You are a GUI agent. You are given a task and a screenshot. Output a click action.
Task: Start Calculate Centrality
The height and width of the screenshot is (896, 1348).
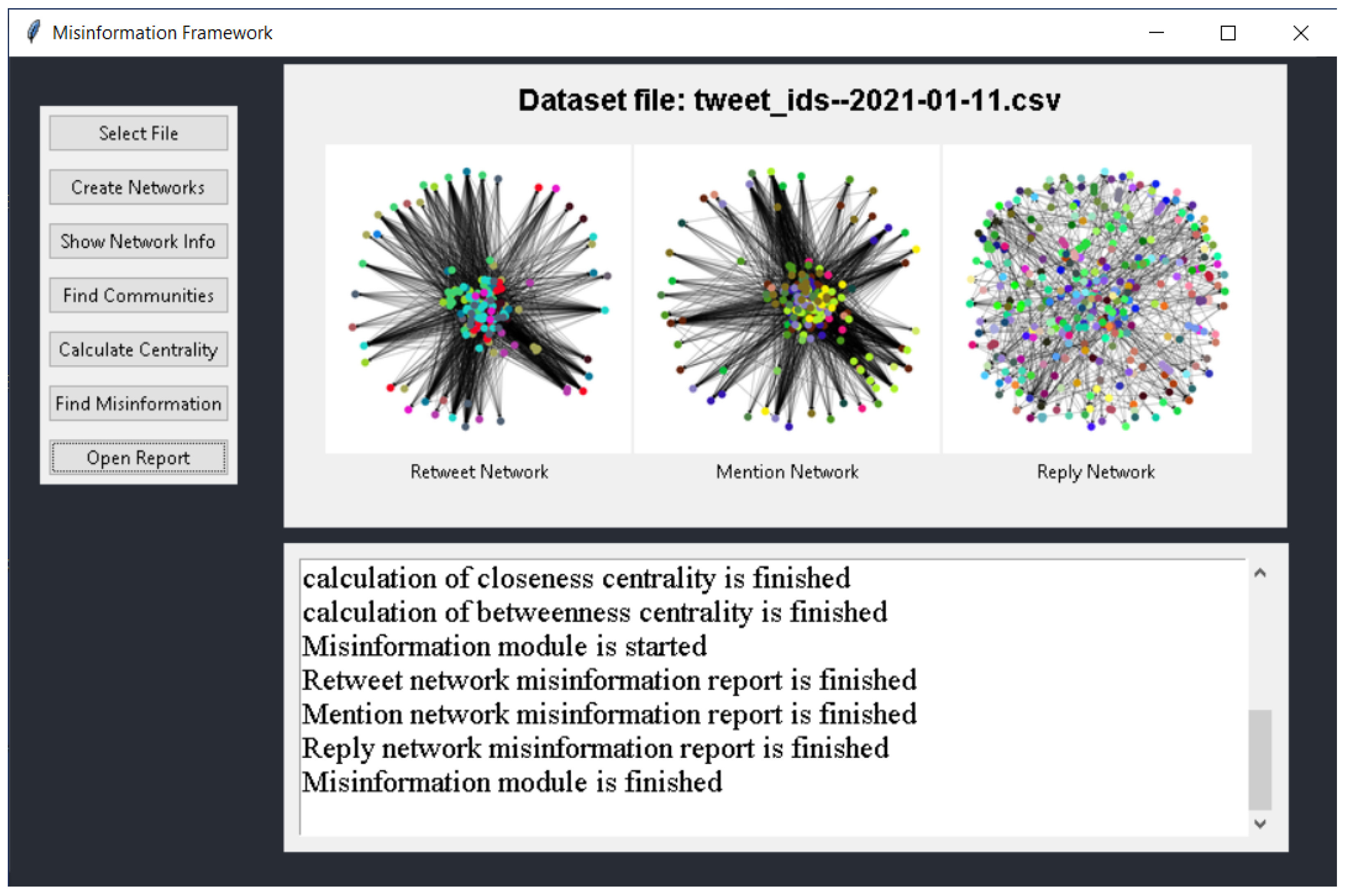click(138, 349)
